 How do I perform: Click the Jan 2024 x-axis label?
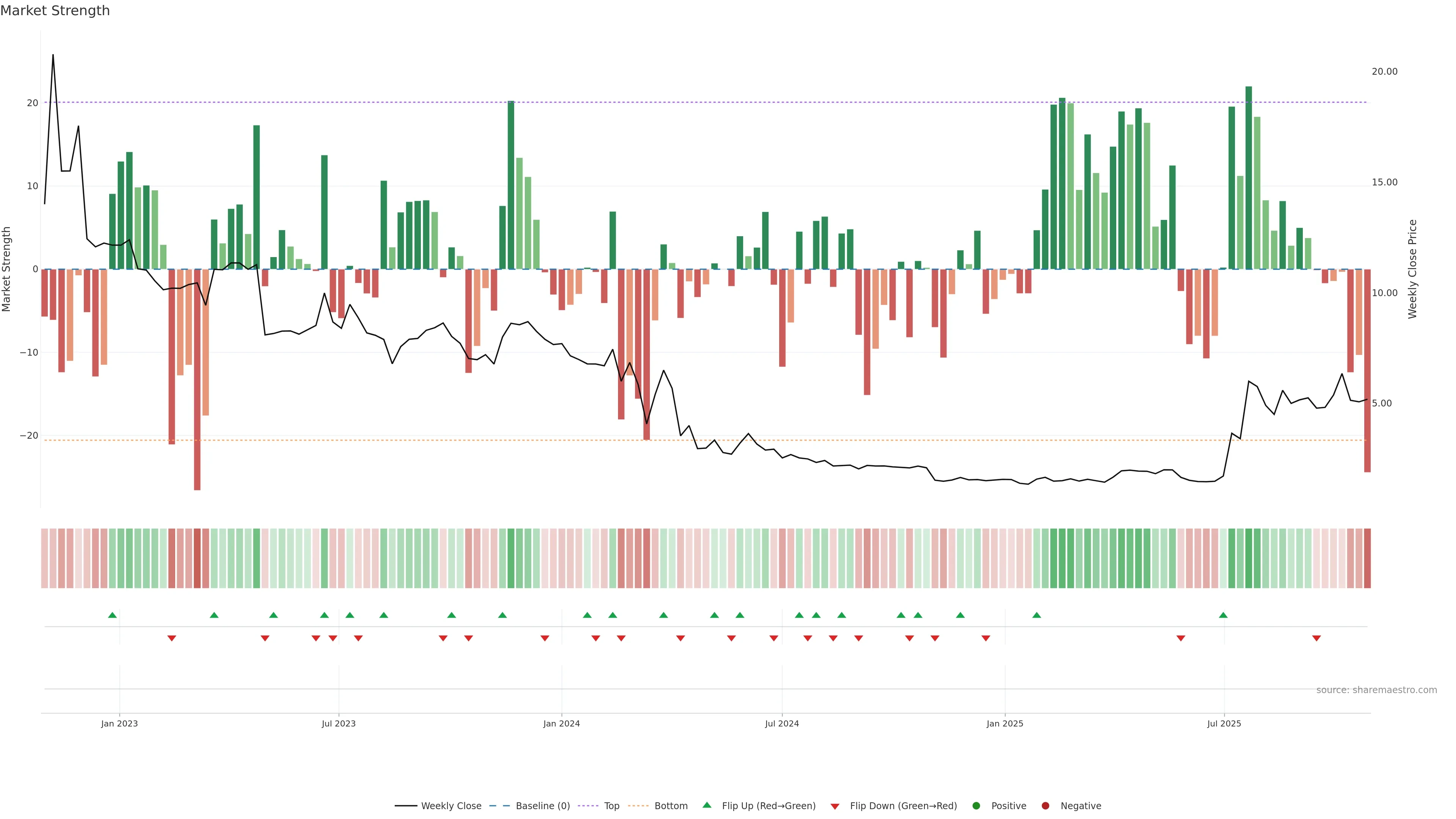[x=561, y=723]
